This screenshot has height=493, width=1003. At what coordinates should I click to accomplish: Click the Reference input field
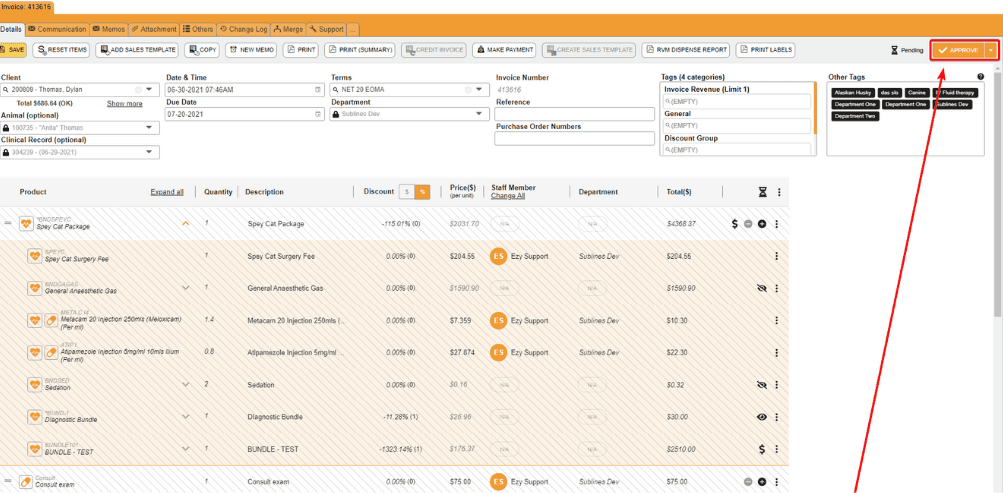(574, 114)
